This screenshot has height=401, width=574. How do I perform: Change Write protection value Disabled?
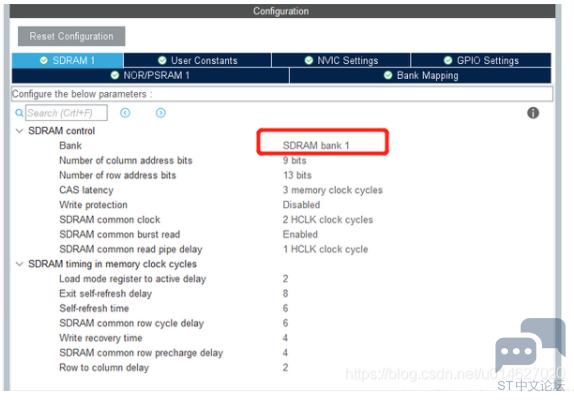[301, 205]
